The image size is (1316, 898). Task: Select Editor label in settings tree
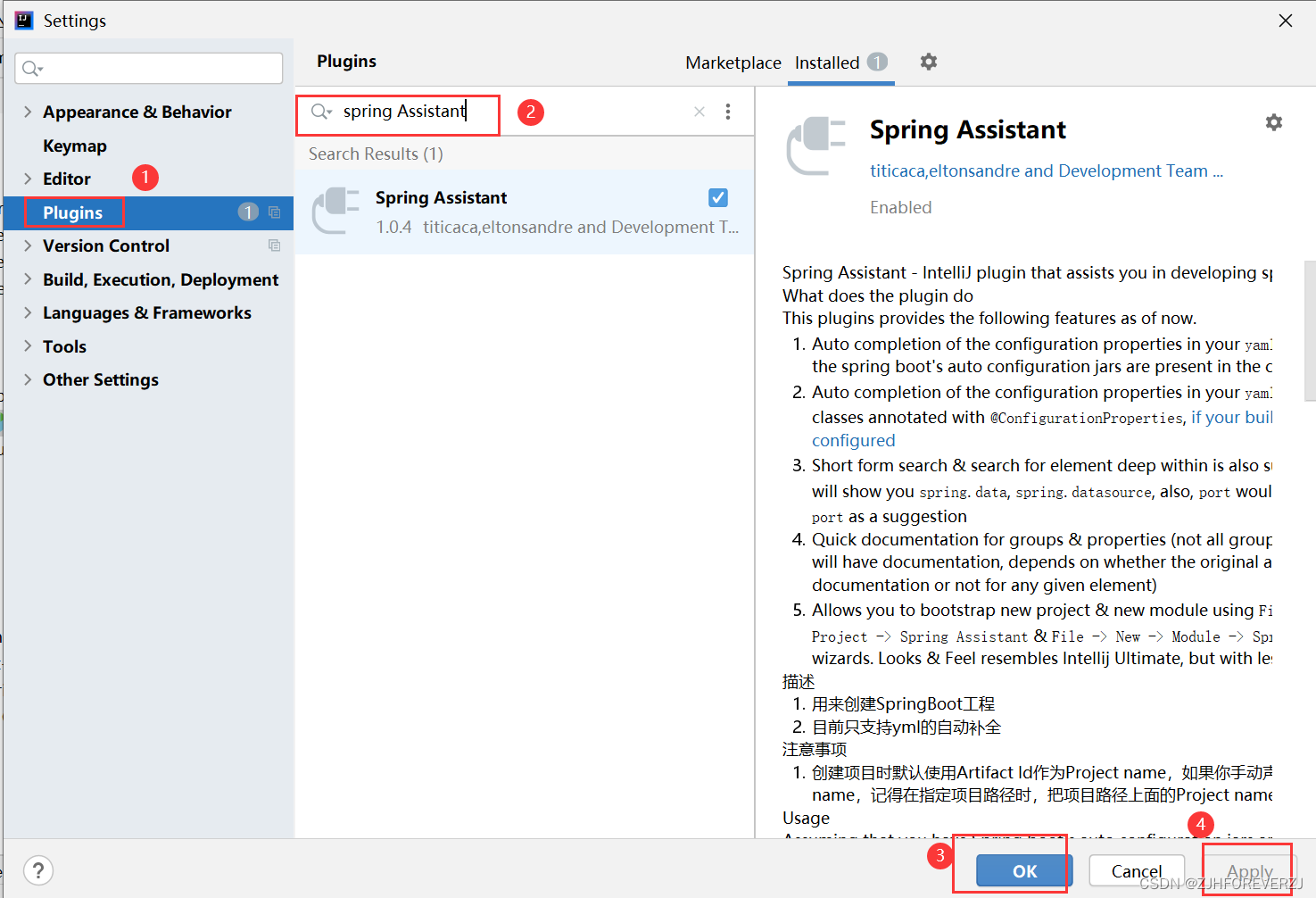coord(67,179)
